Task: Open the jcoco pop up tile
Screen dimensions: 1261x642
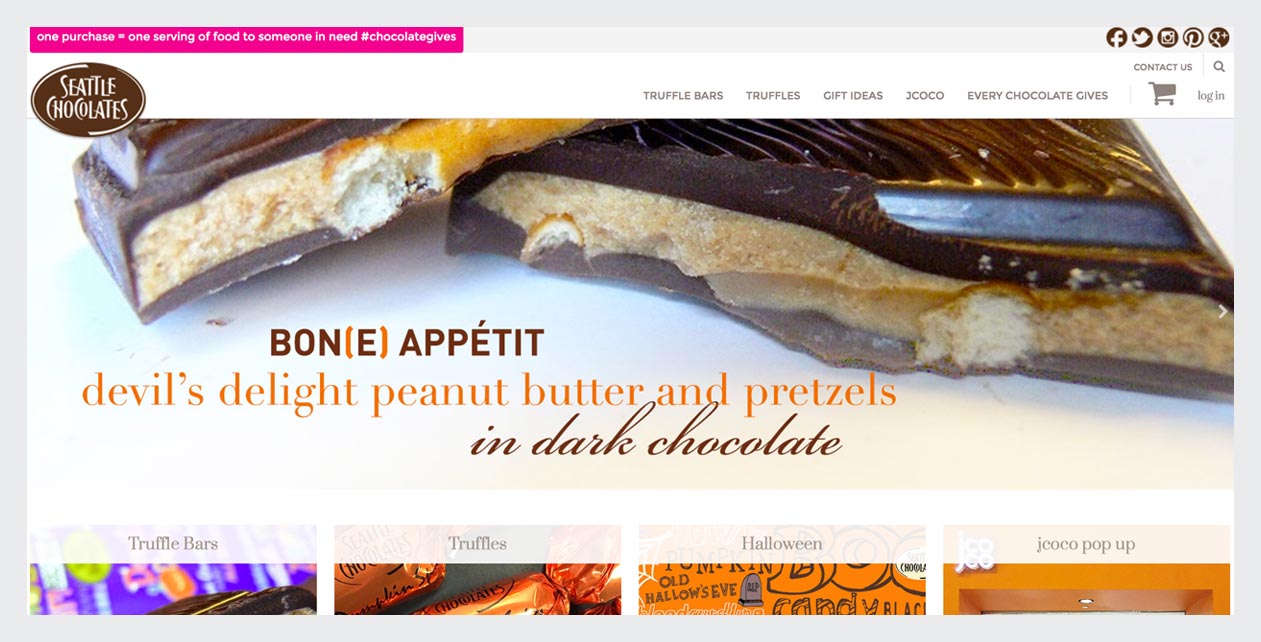Action: pyautogui.click(x=1086, y=569)
